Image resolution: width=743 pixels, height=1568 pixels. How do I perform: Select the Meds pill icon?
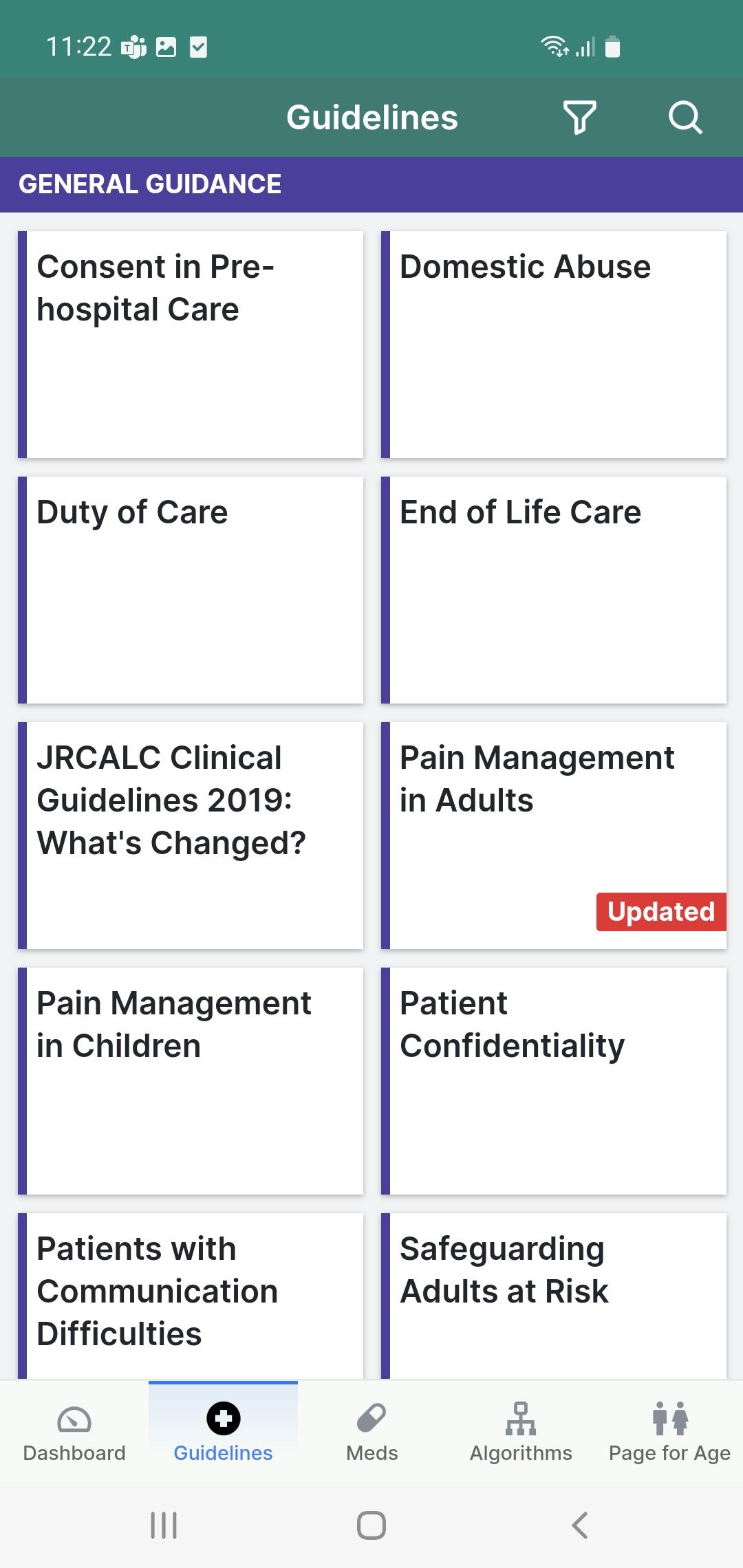371,1418
